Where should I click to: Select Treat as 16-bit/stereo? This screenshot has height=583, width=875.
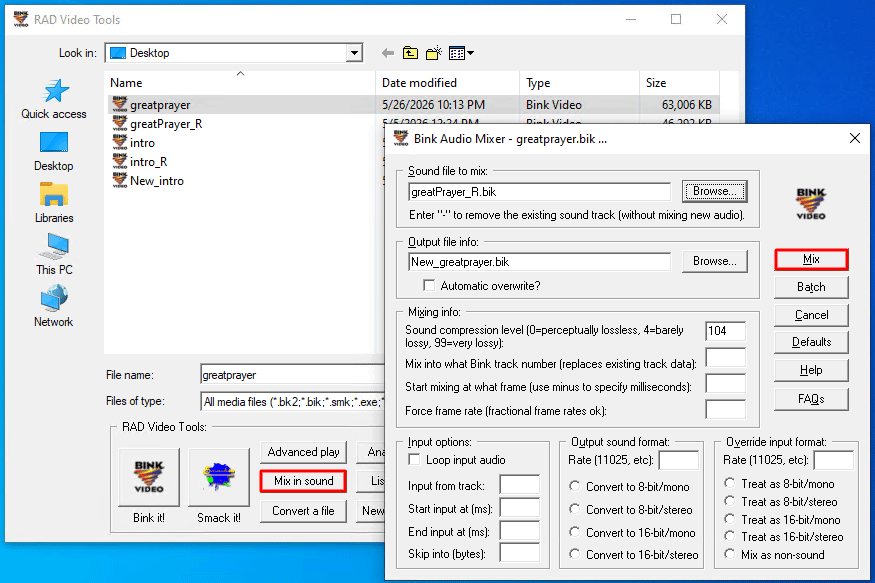point(729,537)
